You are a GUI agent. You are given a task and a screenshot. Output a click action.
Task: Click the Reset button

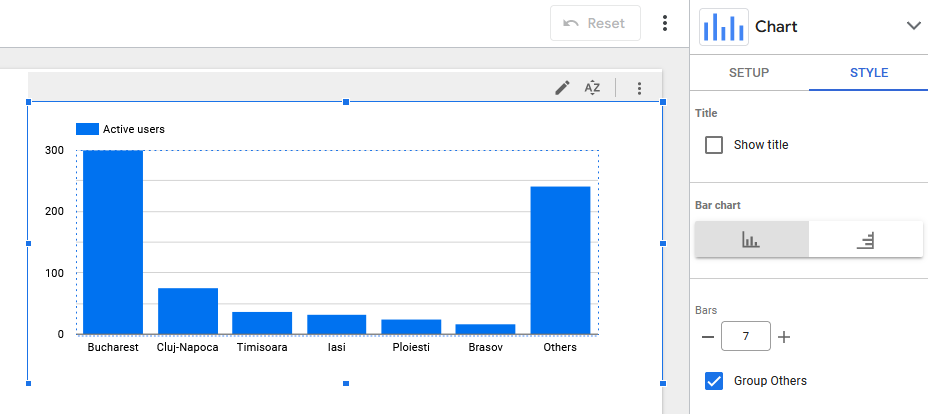coord(595,23)
